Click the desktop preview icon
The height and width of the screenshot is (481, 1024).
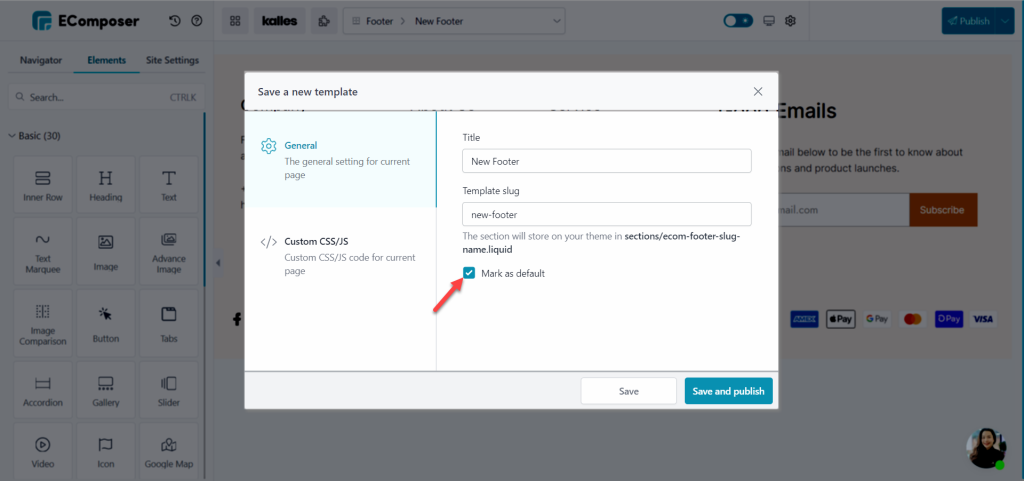[769, 21]
